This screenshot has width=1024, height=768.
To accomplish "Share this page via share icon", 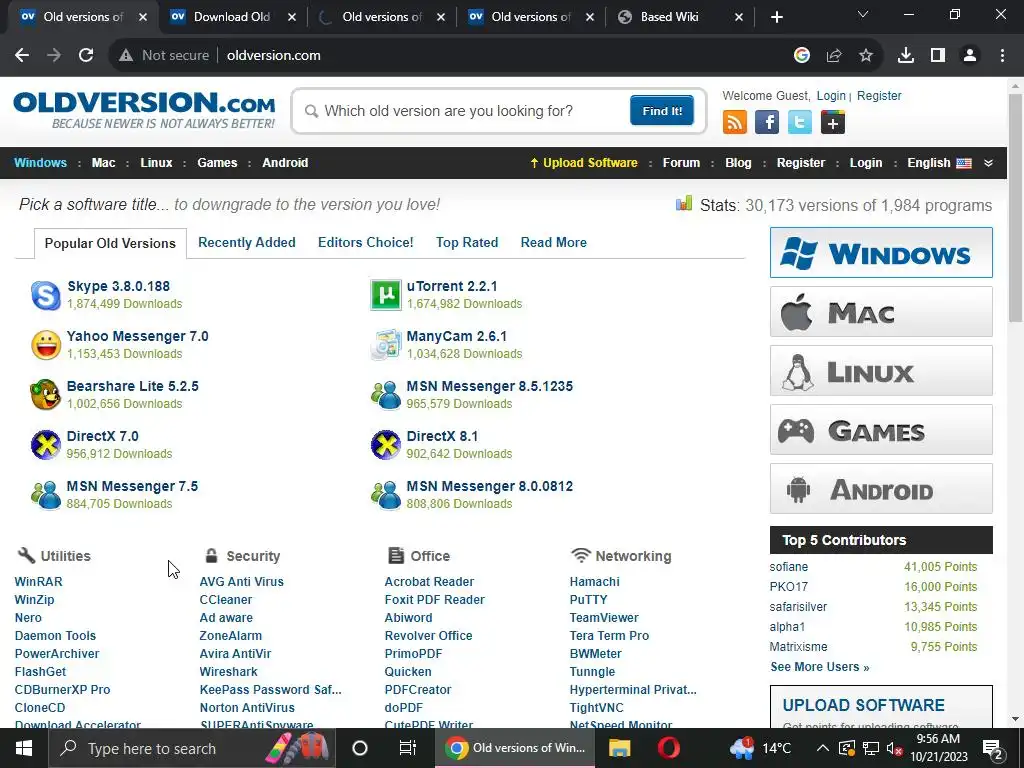I will point(834,56).
